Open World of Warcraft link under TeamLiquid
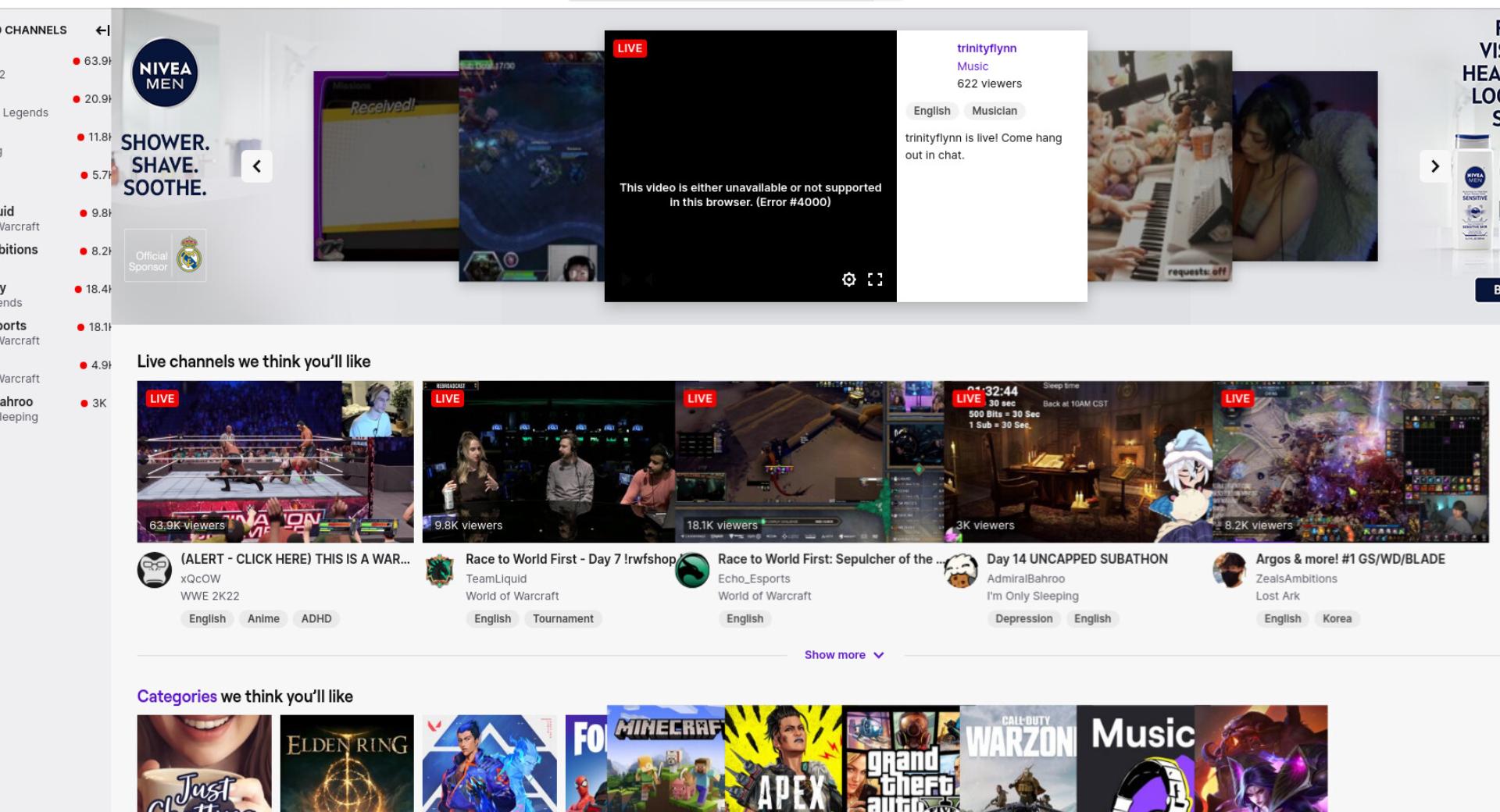Viewport: 1500px width, 812px height. coord(512,596)
